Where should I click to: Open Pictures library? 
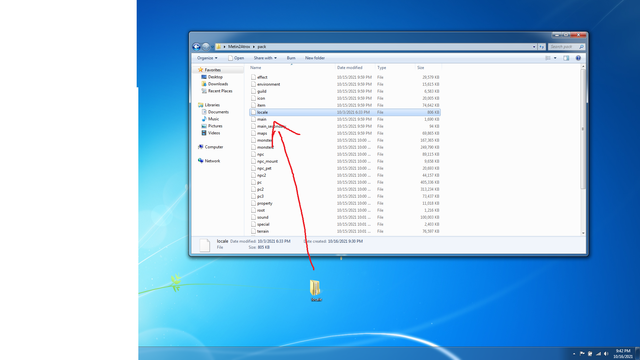point(212,126)
